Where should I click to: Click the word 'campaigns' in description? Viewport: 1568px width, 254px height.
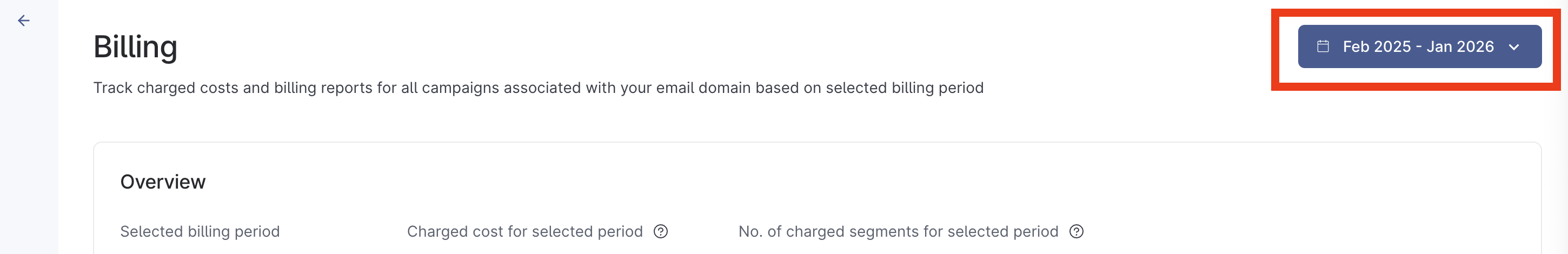click(460, 88)
